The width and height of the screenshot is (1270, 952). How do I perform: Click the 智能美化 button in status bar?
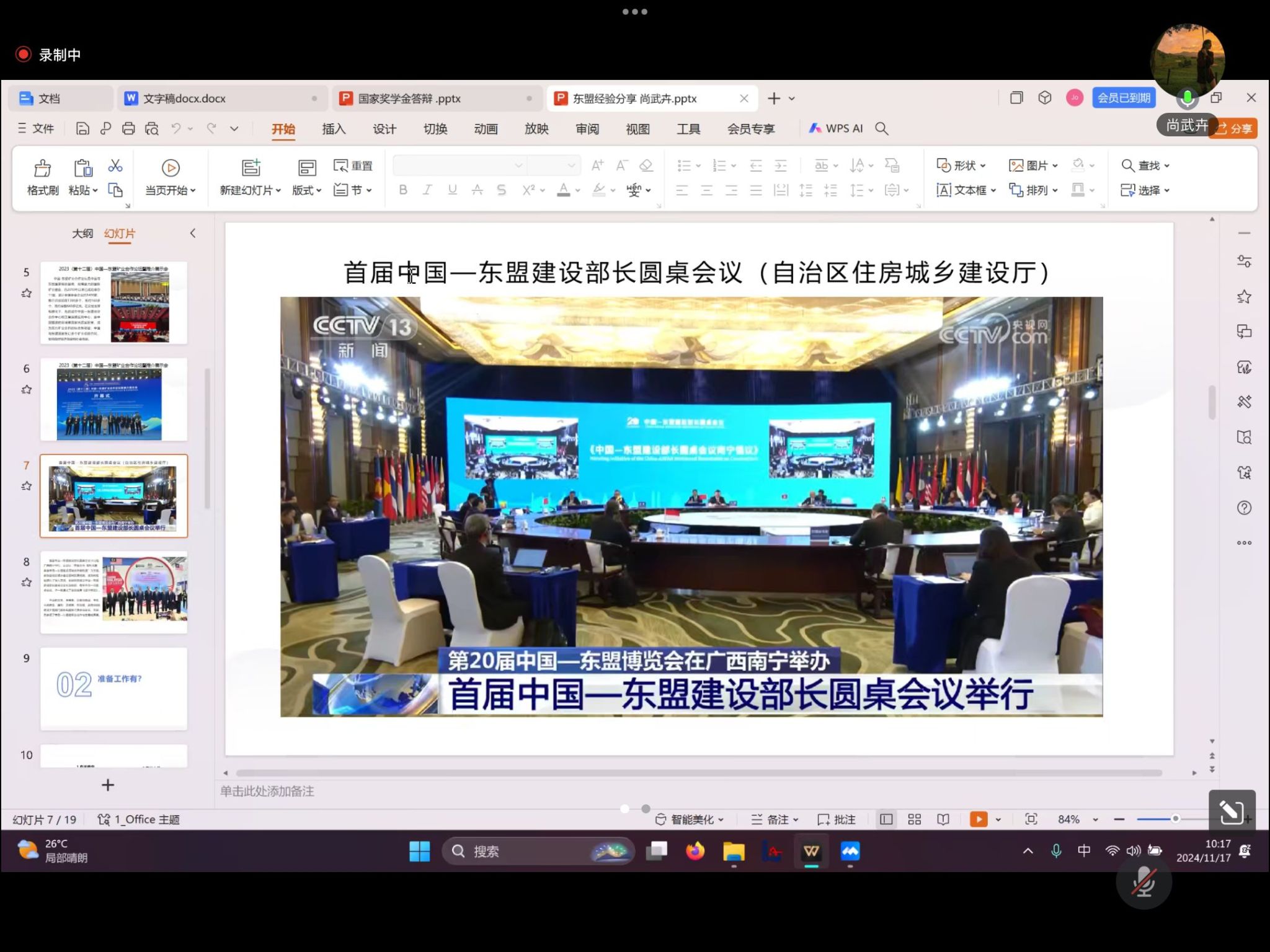pos(690,819)
